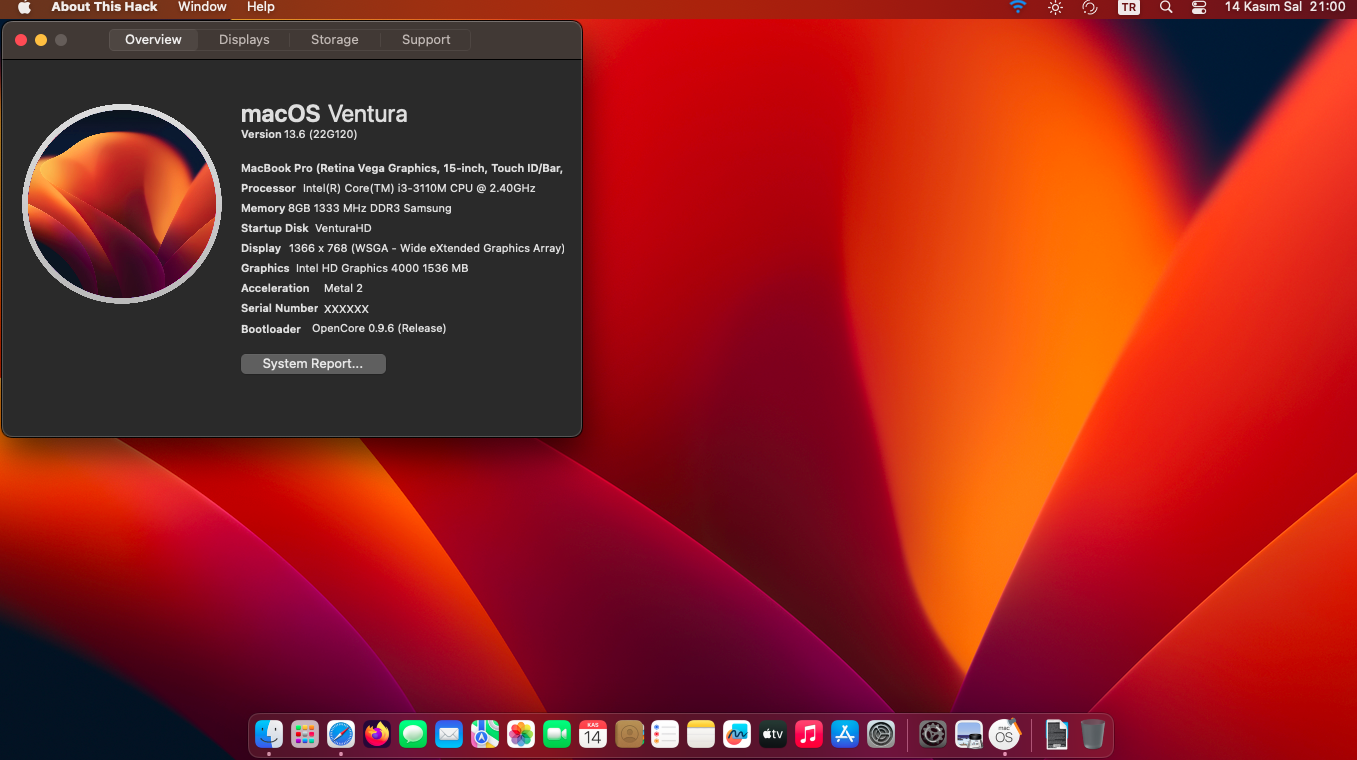Open the Music app in dock
The height and width of the screenshot is (760, 1357).
[x=809, y=734]
